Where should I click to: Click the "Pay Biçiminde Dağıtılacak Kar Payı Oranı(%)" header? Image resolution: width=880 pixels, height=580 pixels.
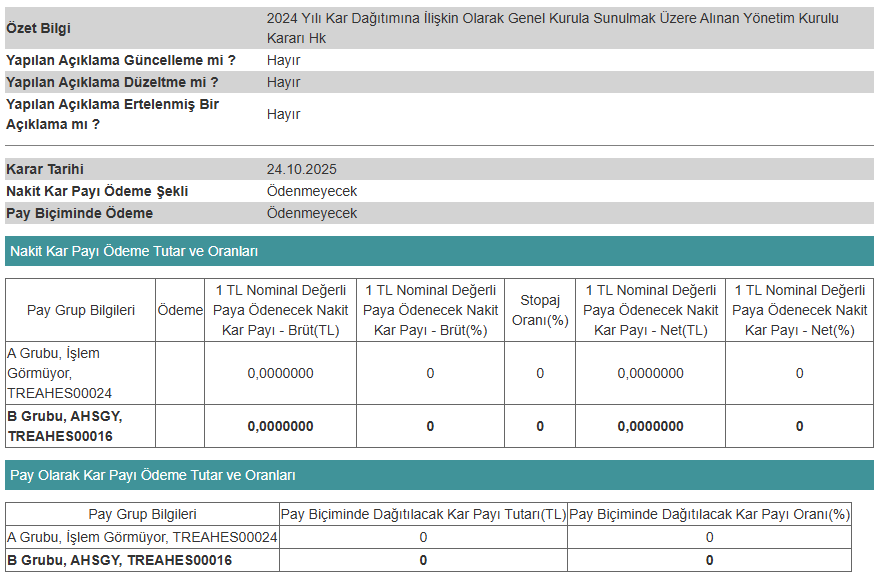tap(709, 514)
